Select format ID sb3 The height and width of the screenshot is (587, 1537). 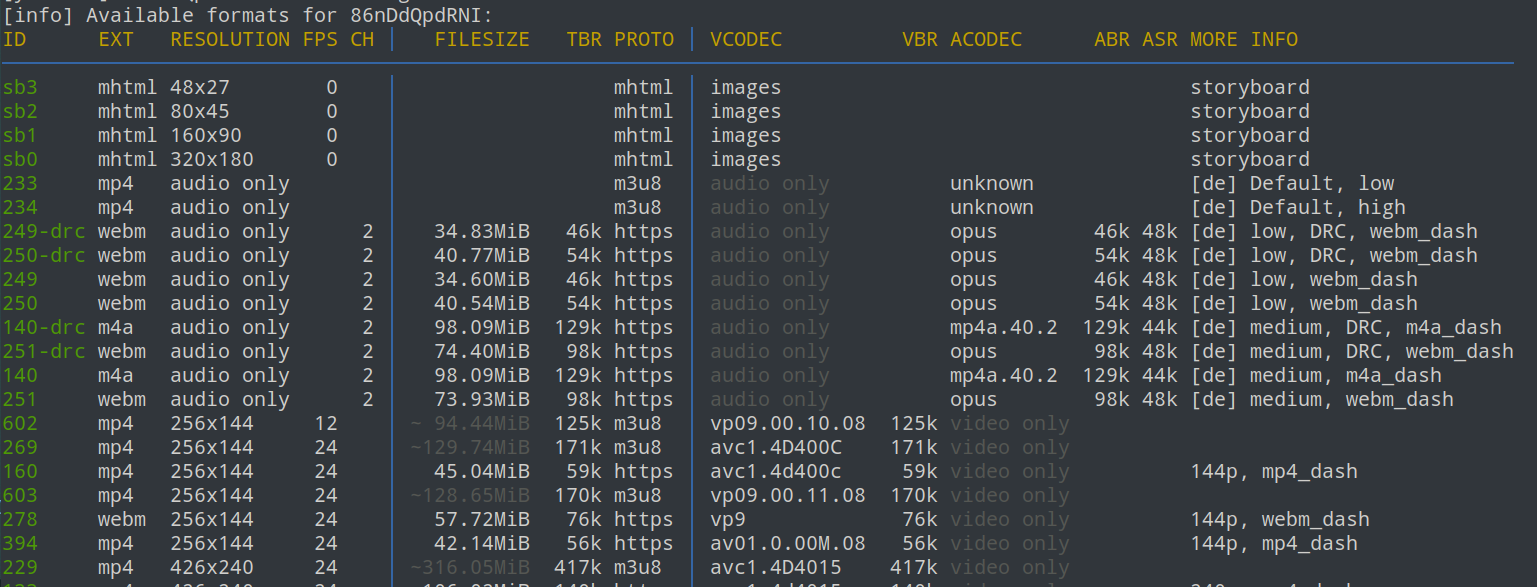coord(20,88)
